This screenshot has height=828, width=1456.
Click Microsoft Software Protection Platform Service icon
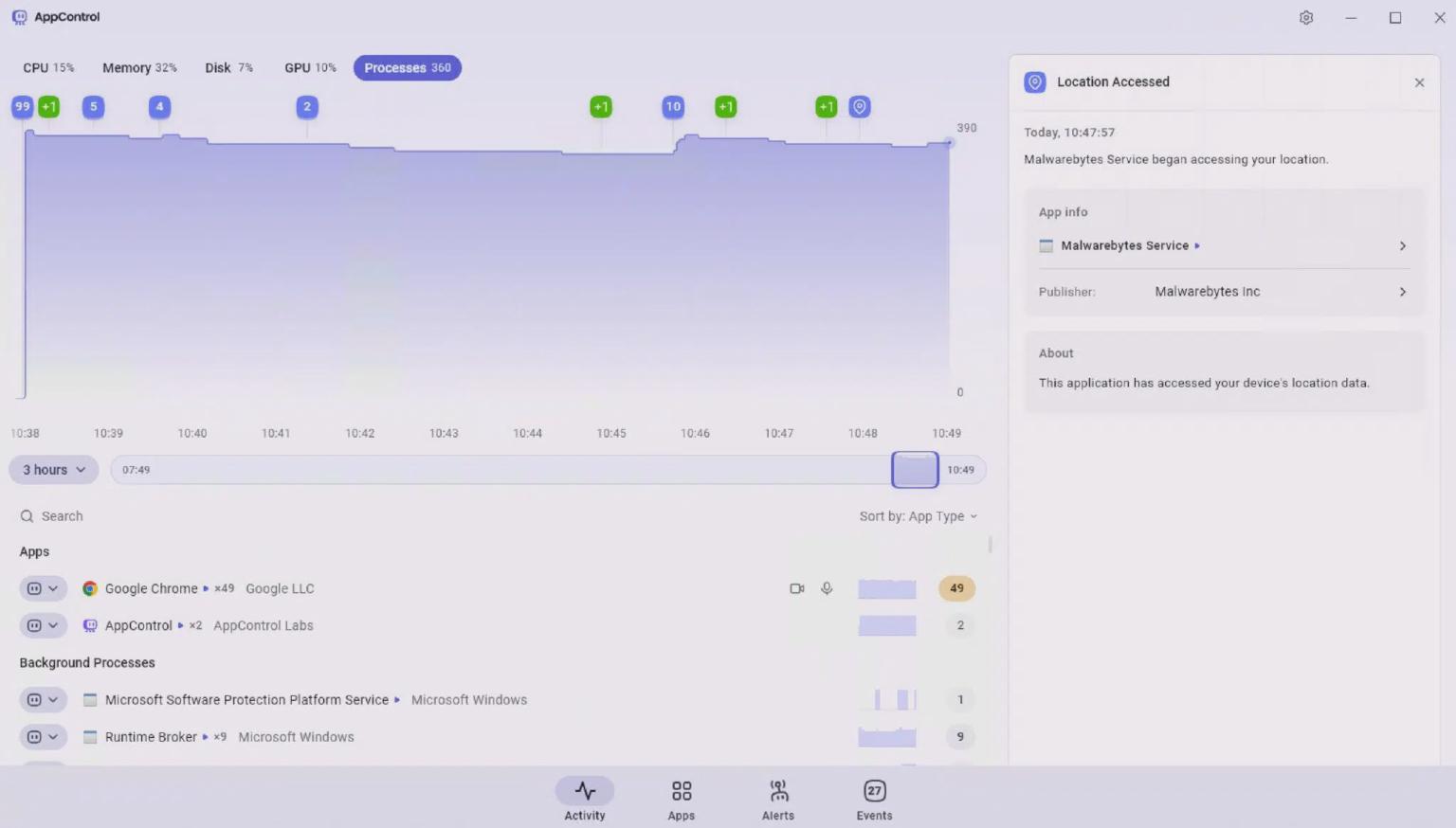90,700
